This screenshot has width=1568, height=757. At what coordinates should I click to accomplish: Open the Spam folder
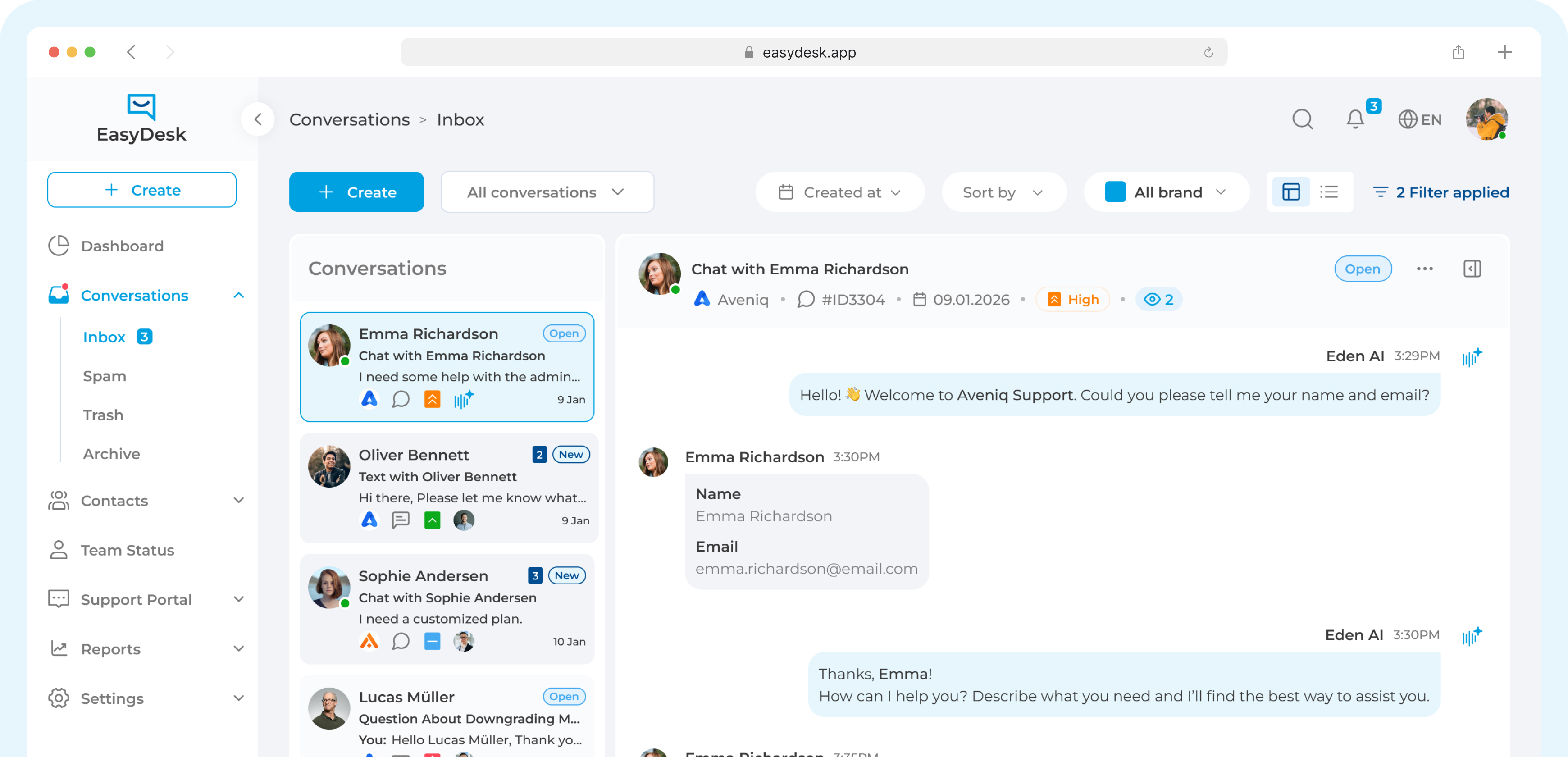(104, 376)
